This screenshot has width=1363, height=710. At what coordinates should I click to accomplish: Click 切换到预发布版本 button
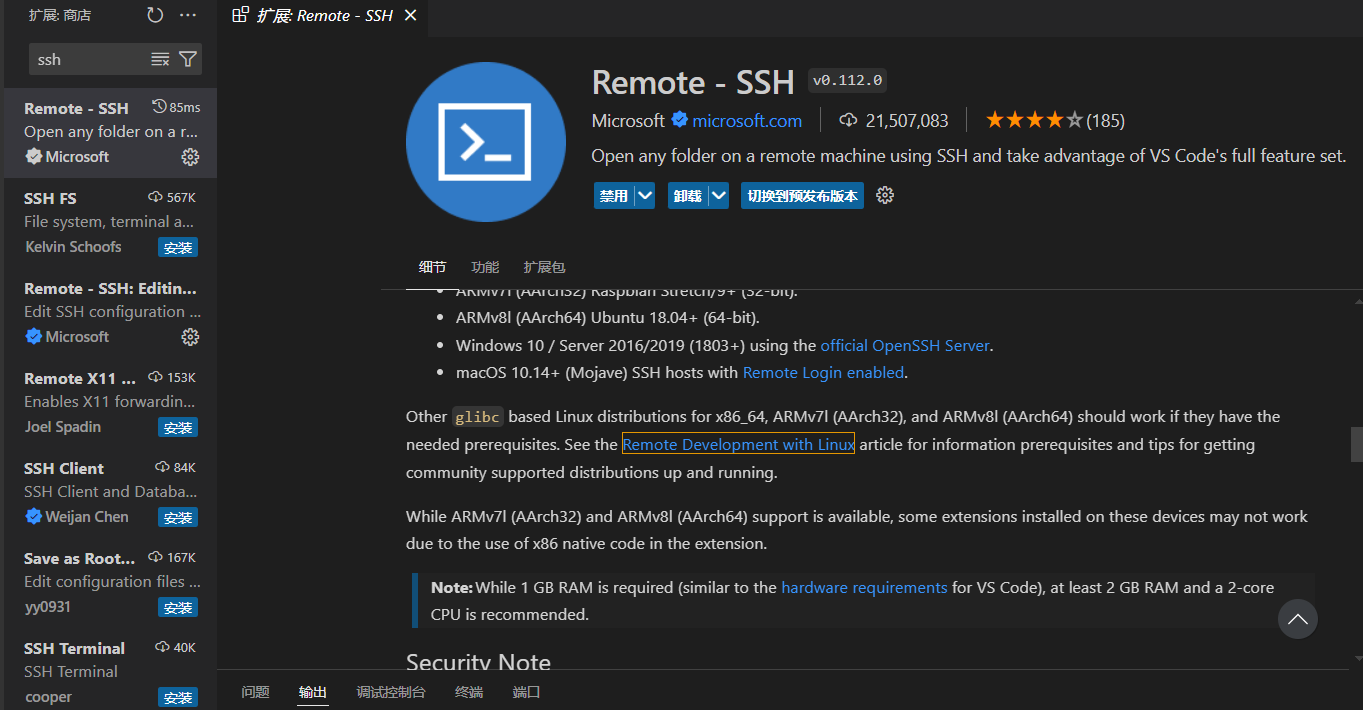point(802,196)
